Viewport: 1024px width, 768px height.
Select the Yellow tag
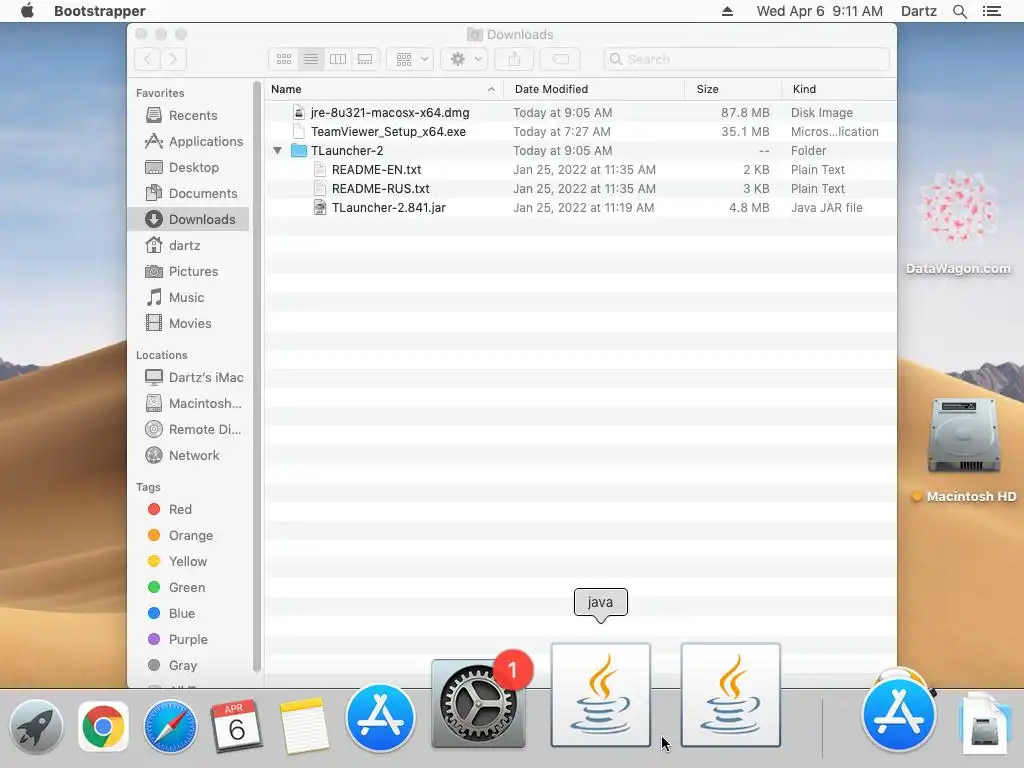pos(187,562)
